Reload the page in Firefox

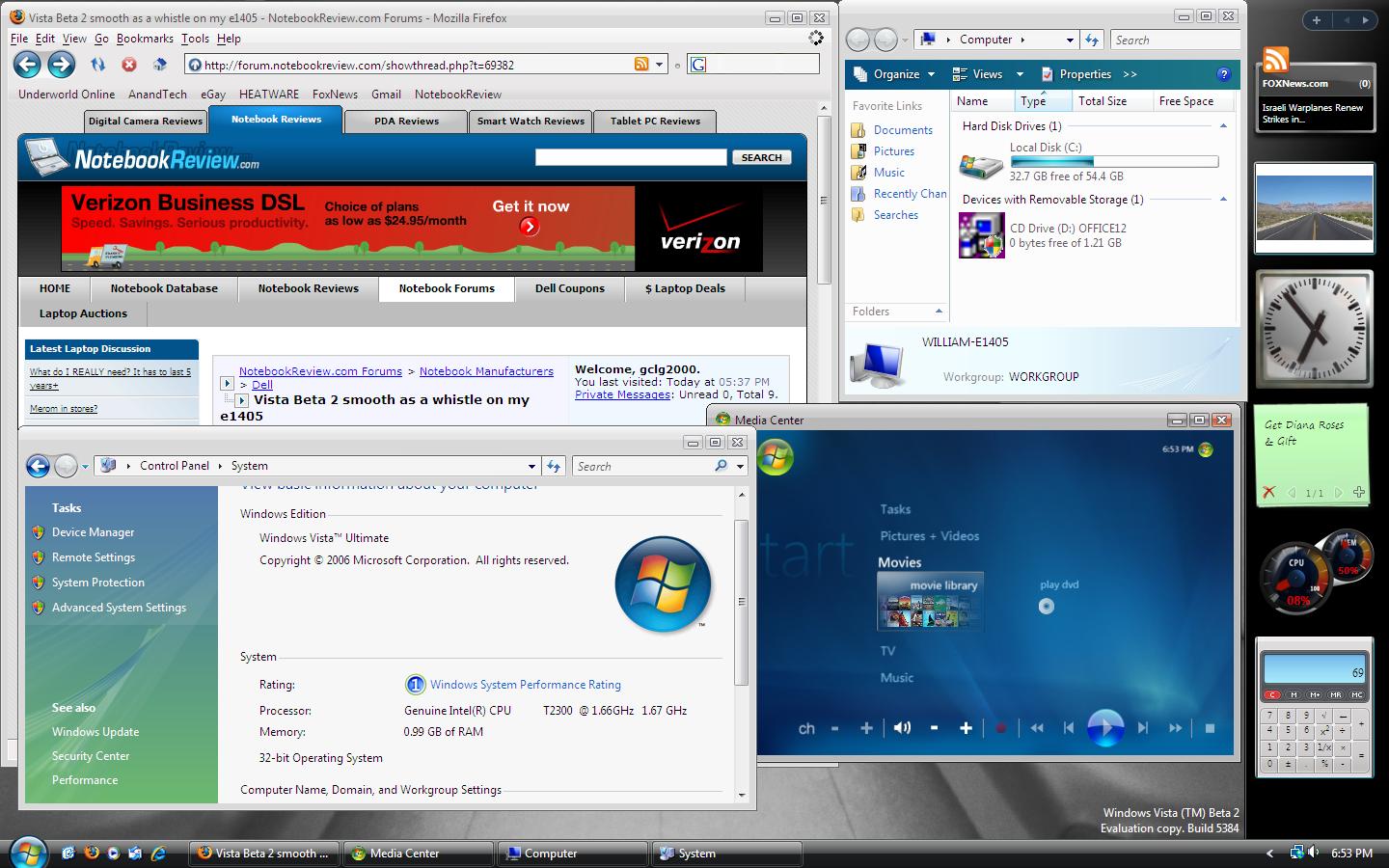coord(97,65)
